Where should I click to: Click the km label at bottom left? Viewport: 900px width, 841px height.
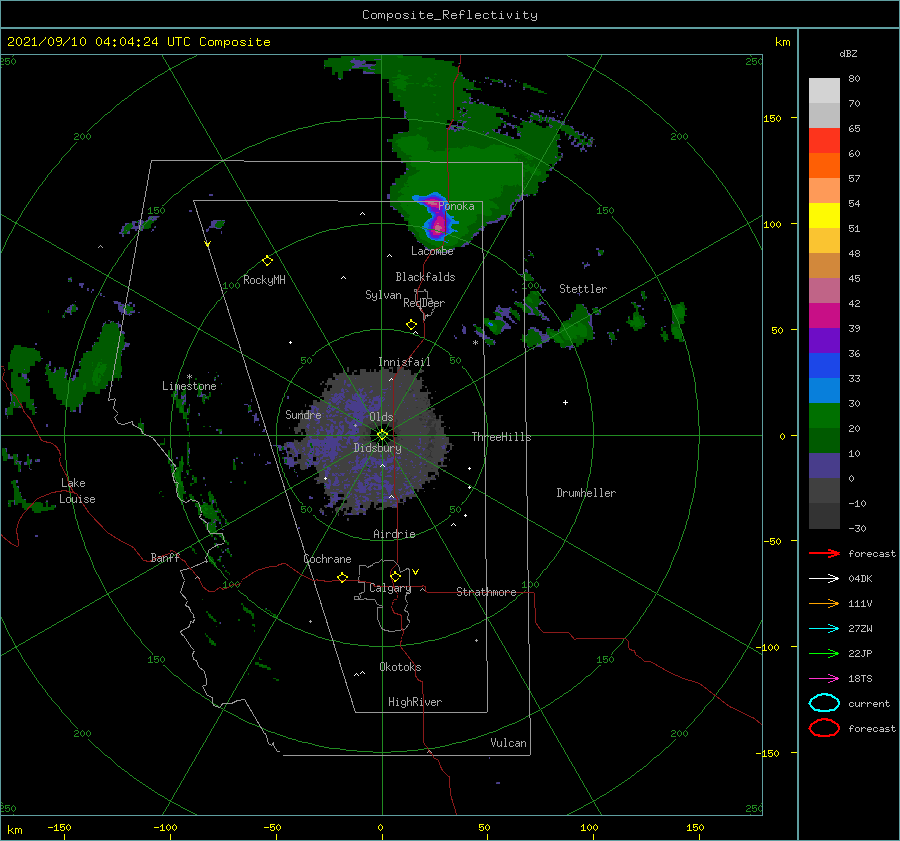tap(14, 830)
